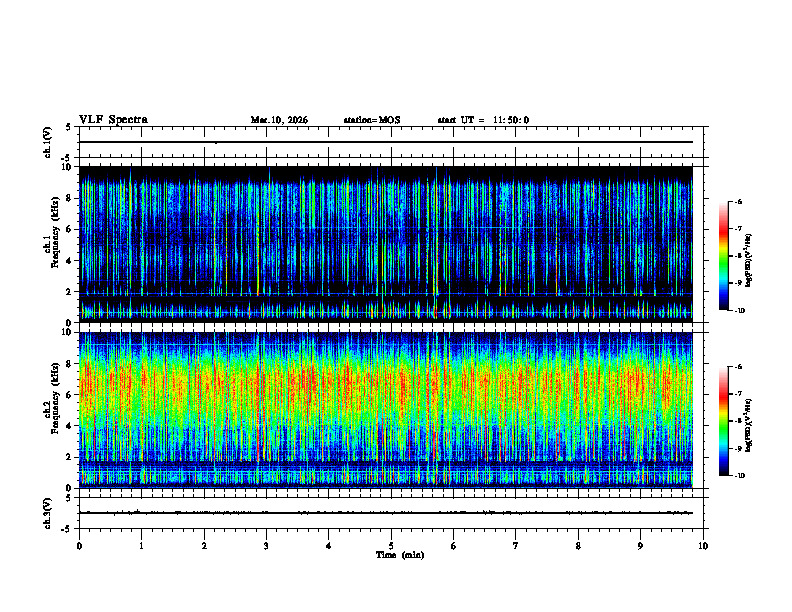Viewport: 792px width, 612px height.
Task: Select the 'start UT = 11:50: 0' text
Action: pyautogui.click(x=483, y=120)
